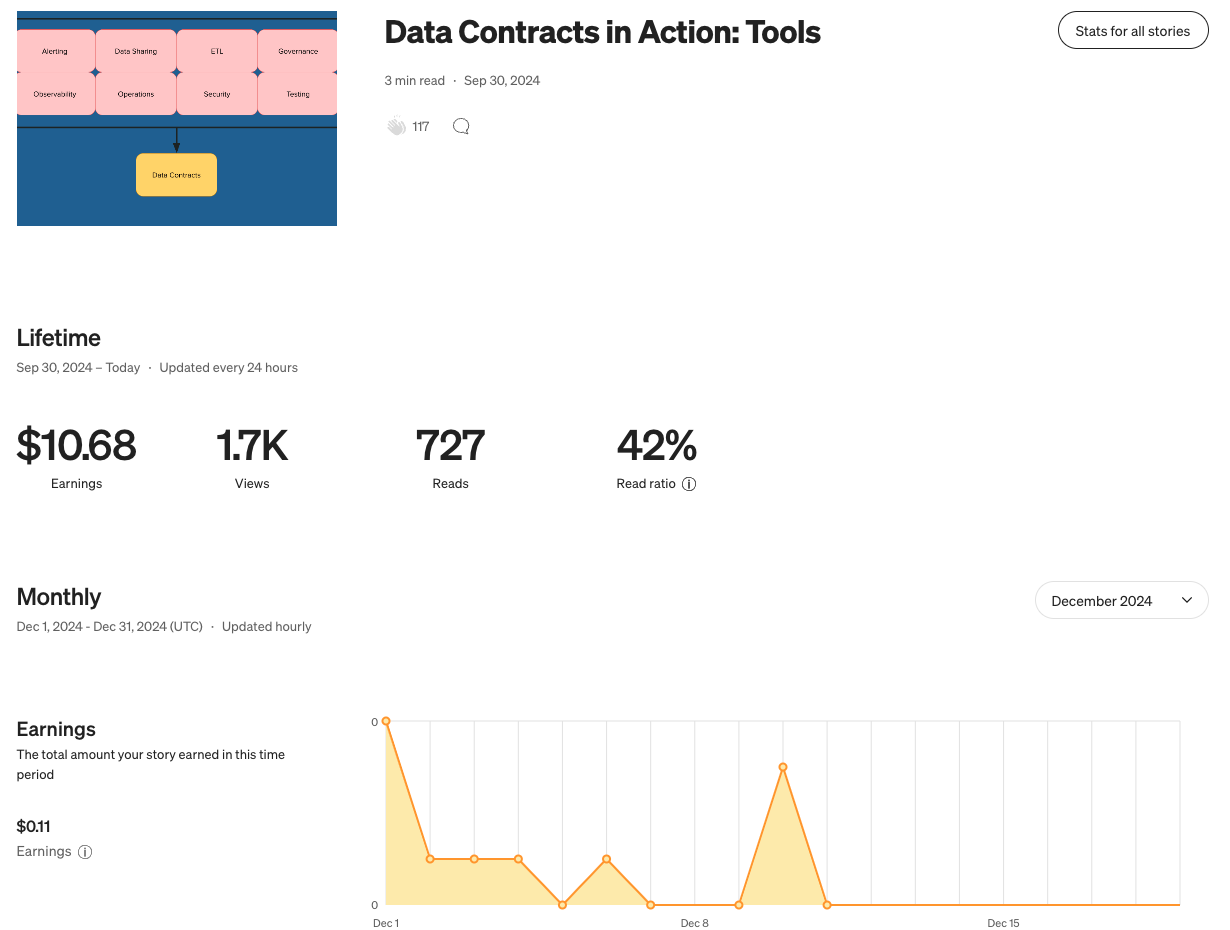Select the 1.7K Views statistic

click(252, 446)
